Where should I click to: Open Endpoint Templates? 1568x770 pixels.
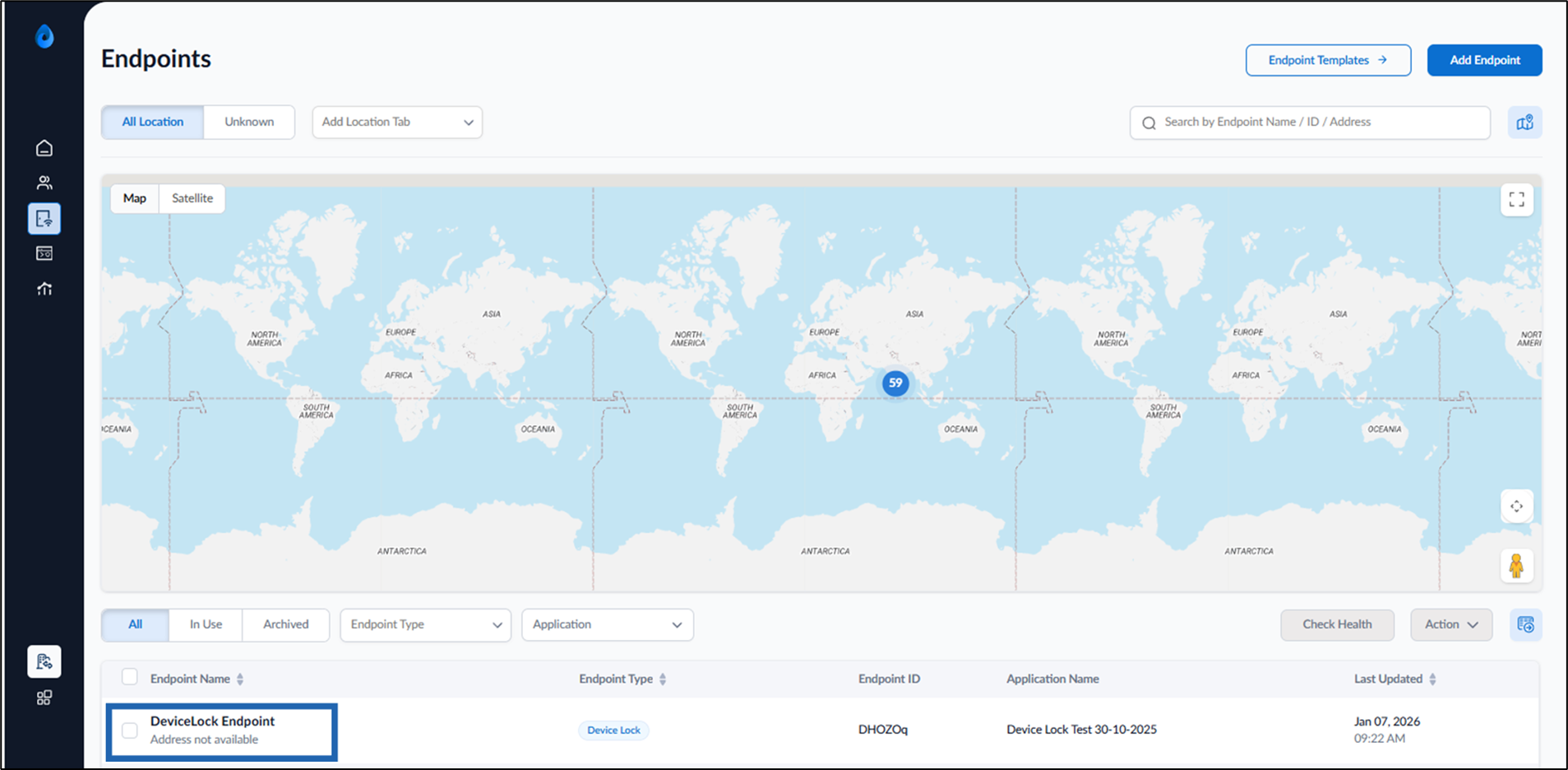coord(1328,60)
